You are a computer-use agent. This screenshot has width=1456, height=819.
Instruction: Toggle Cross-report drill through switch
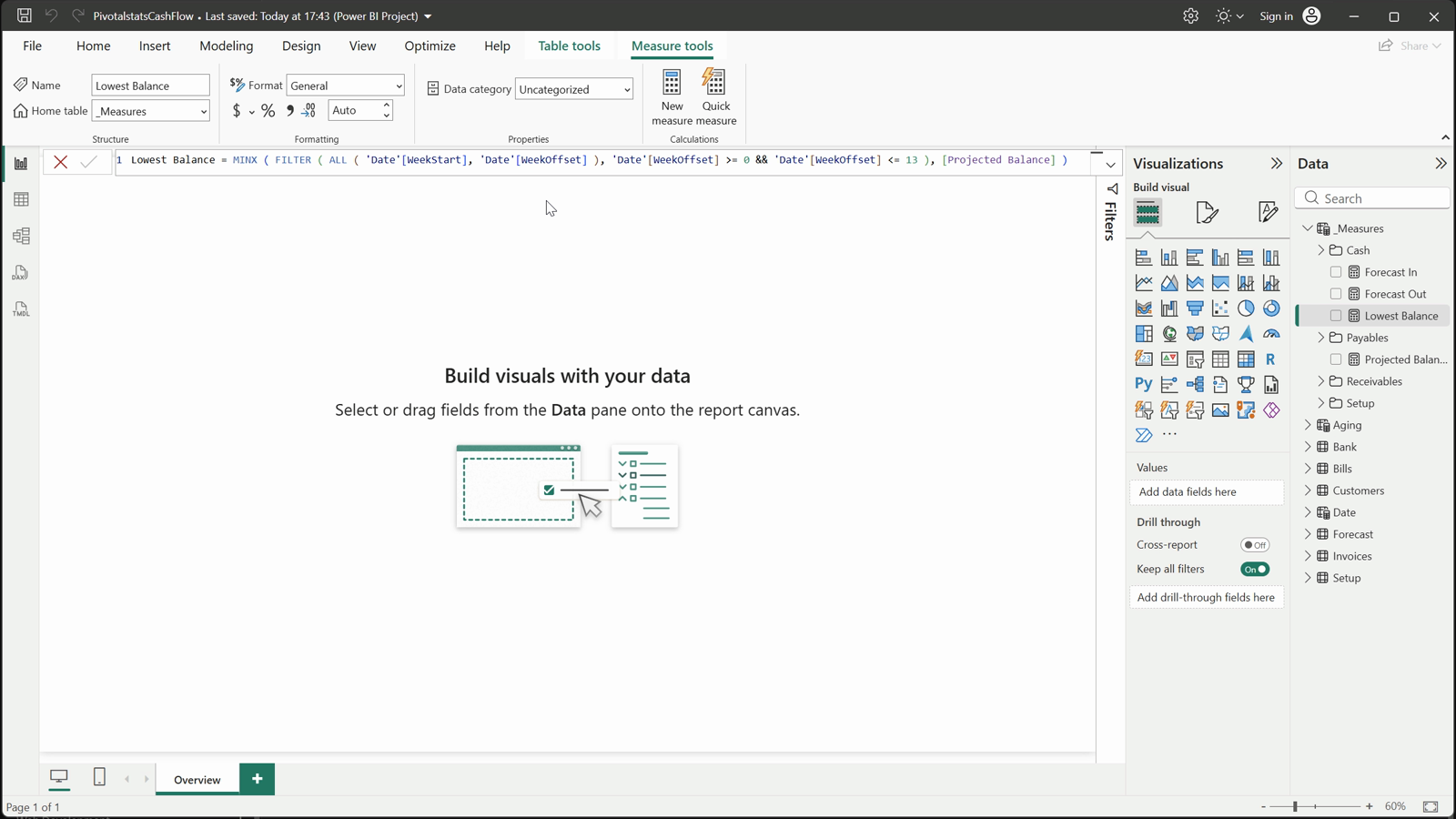pos(1255,545)
